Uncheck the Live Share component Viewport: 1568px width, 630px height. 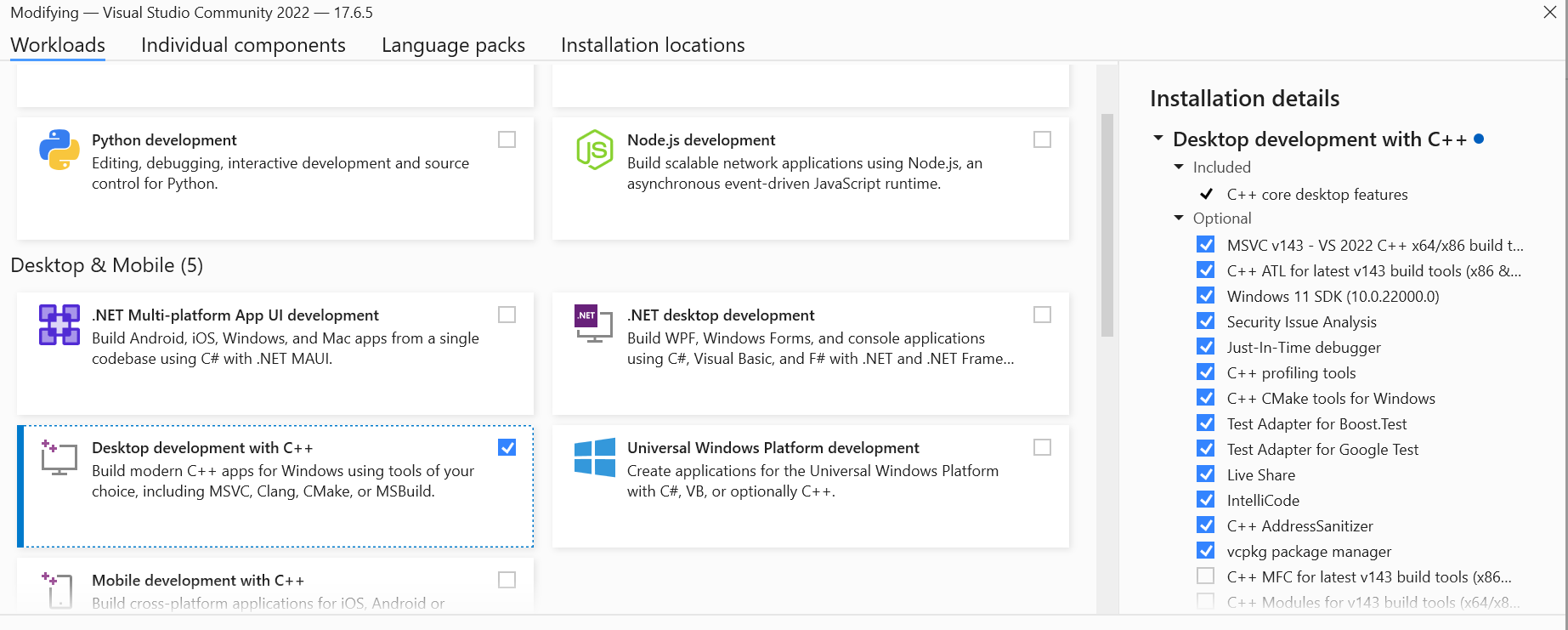[1205, 474]
